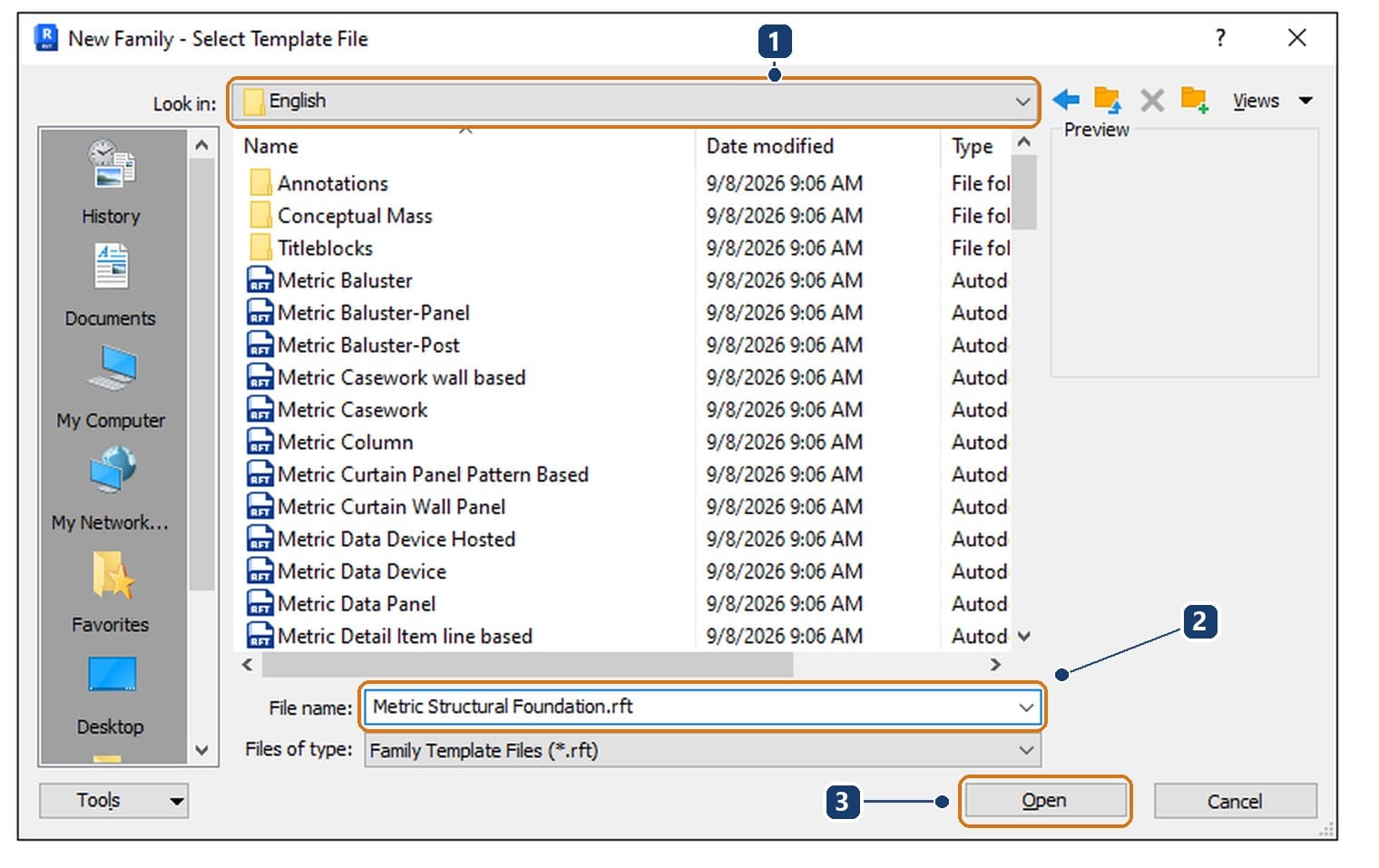Click the RFT icon of Metric Data Panel
Screen dimensions: 1379x868
coord(260,603)
